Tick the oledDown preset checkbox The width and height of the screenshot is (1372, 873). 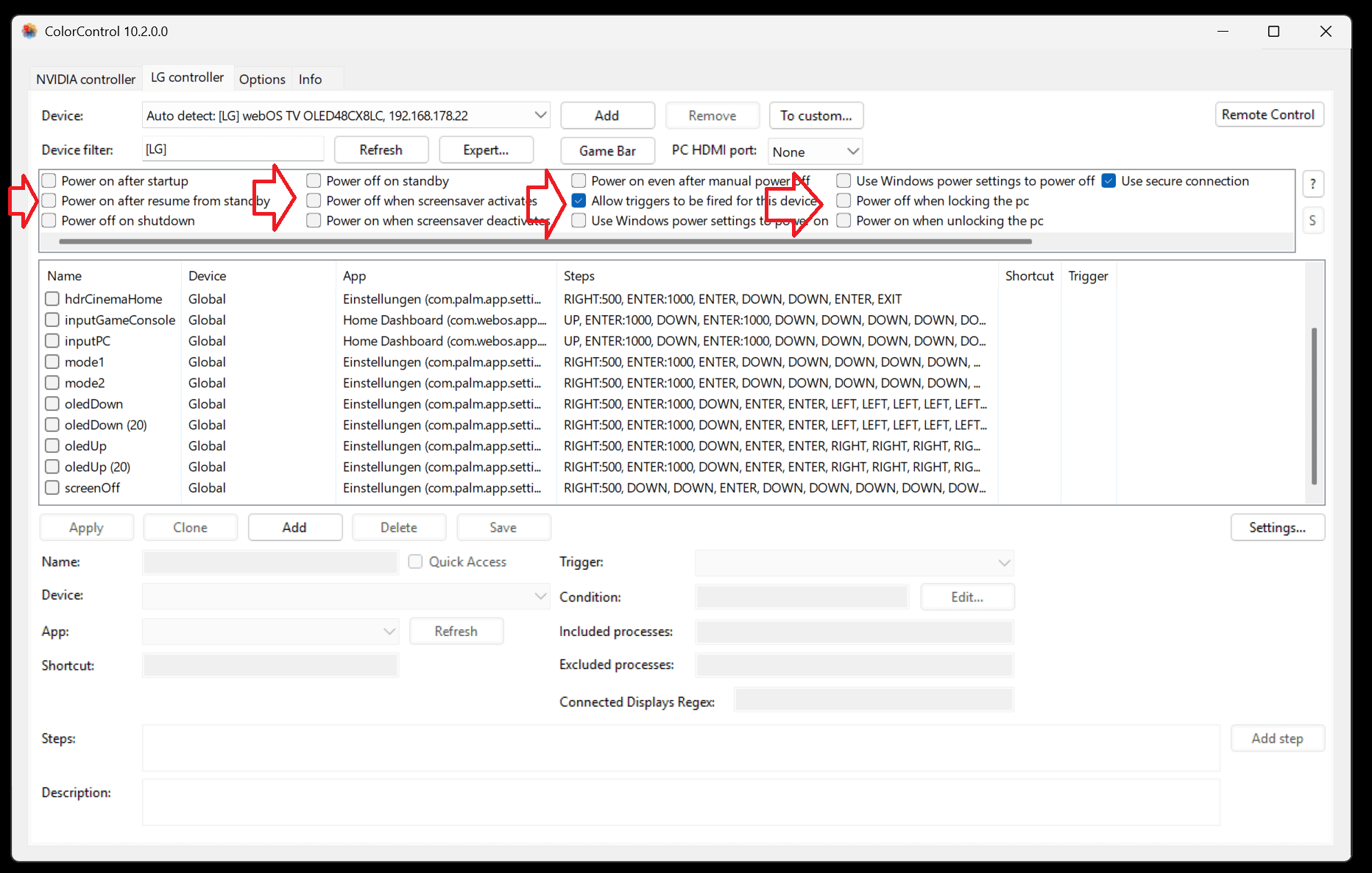[52, 403]
